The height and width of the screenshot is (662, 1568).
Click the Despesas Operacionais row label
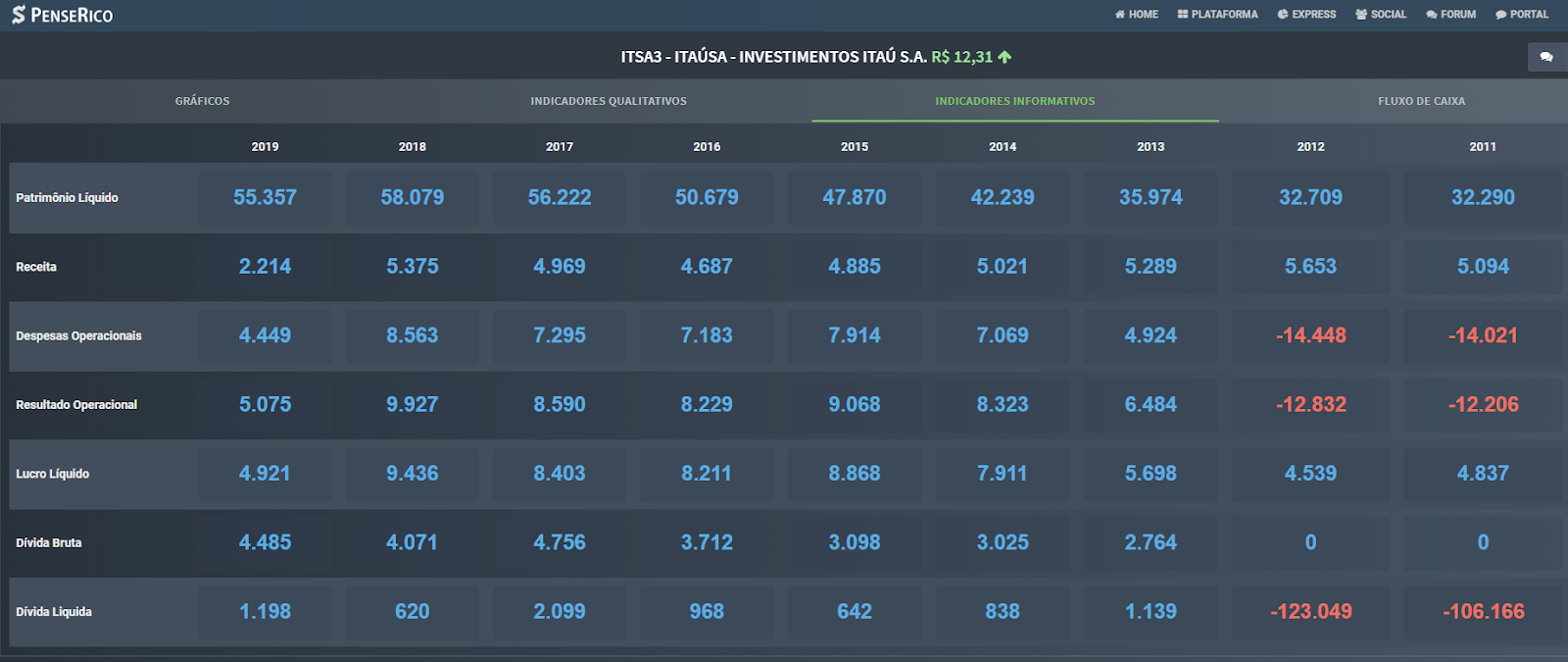(78, 336)
